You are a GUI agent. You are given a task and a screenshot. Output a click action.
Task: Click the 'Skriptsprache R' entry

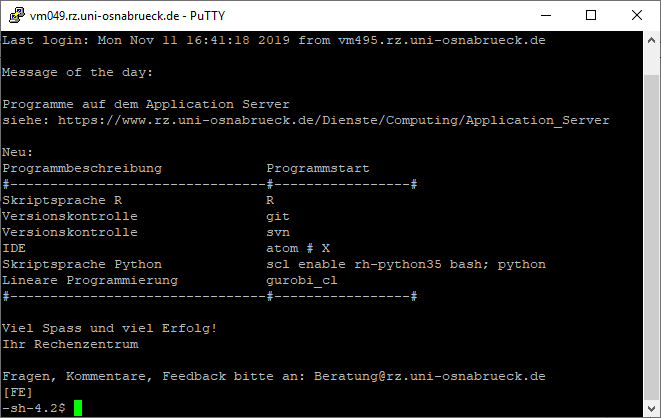coord(62,201)
